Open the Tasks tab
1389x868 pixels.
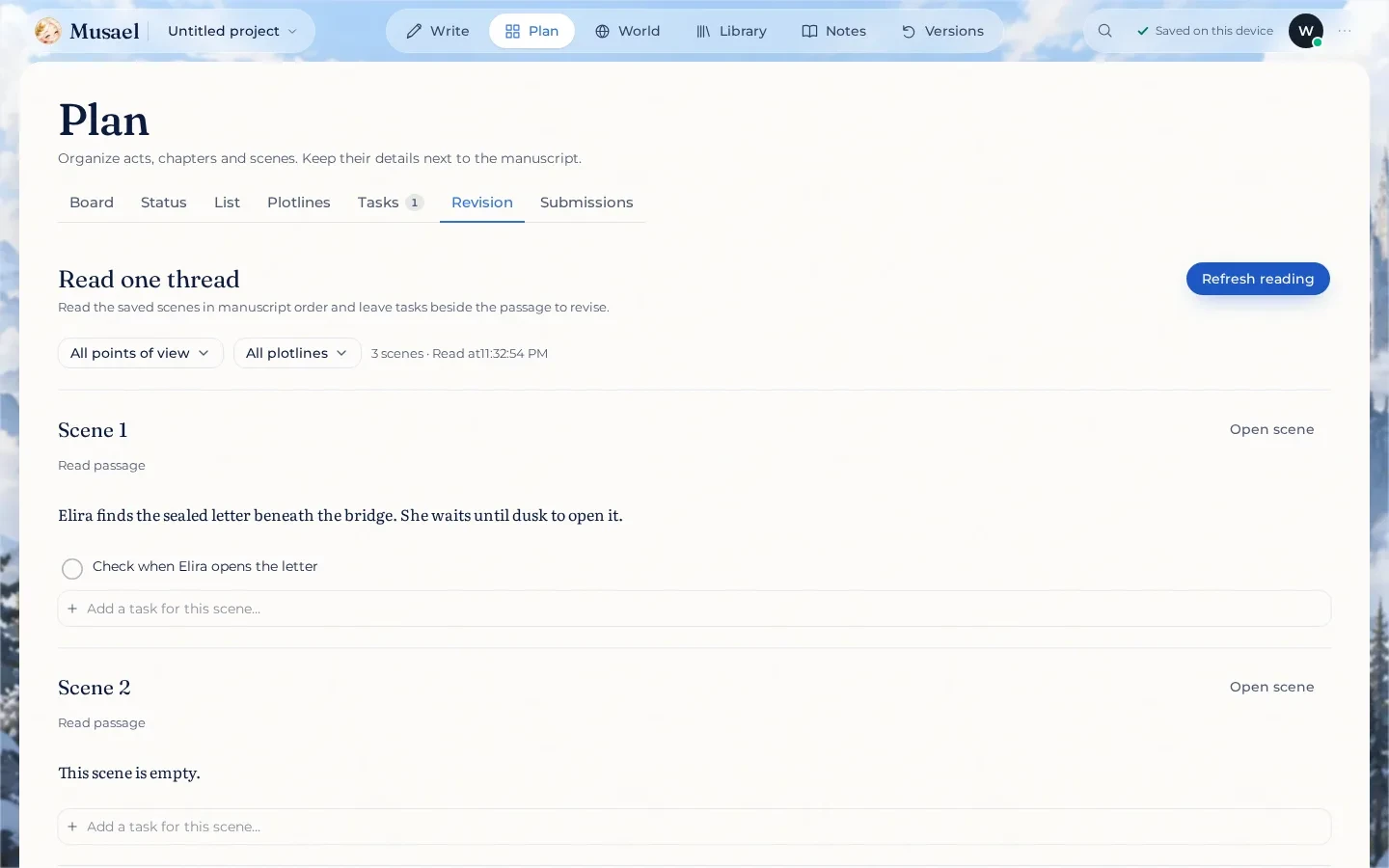[391, 203]
